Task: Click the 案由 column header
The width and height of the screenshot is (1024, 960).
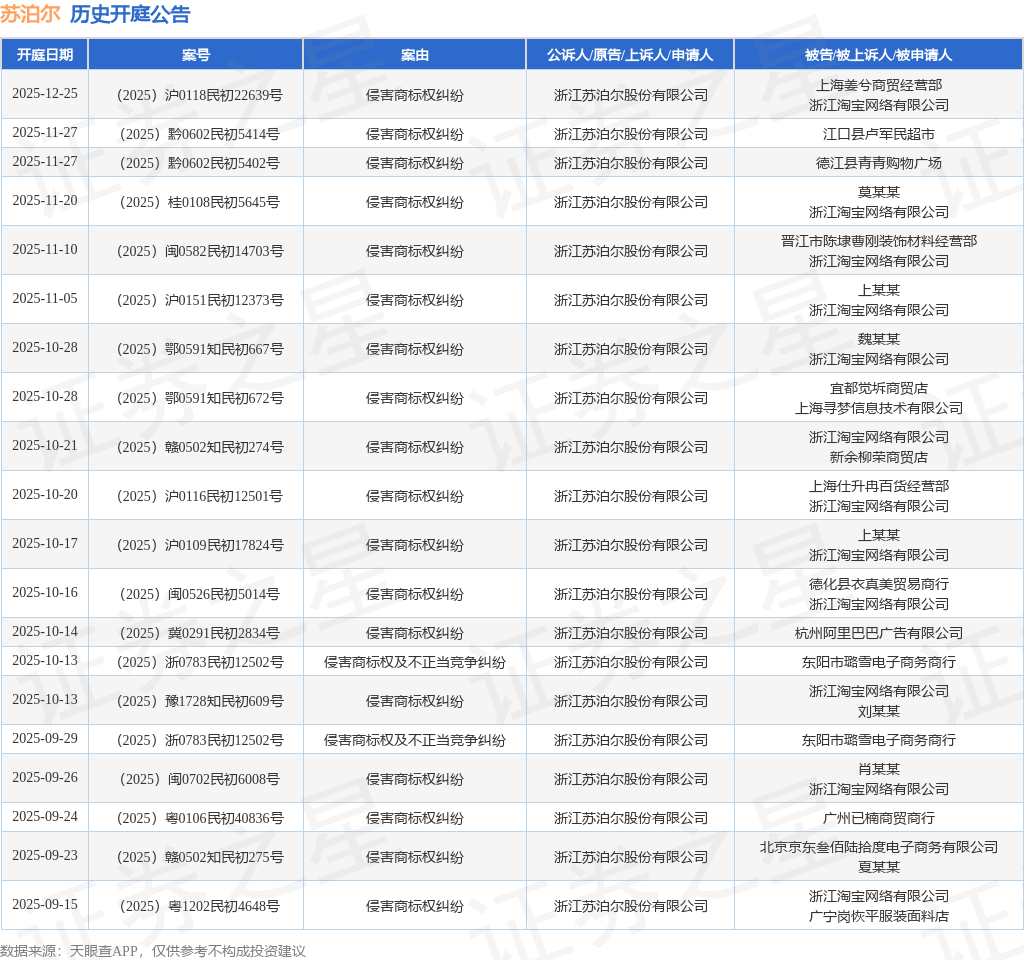Action: [x=415, y=55]
